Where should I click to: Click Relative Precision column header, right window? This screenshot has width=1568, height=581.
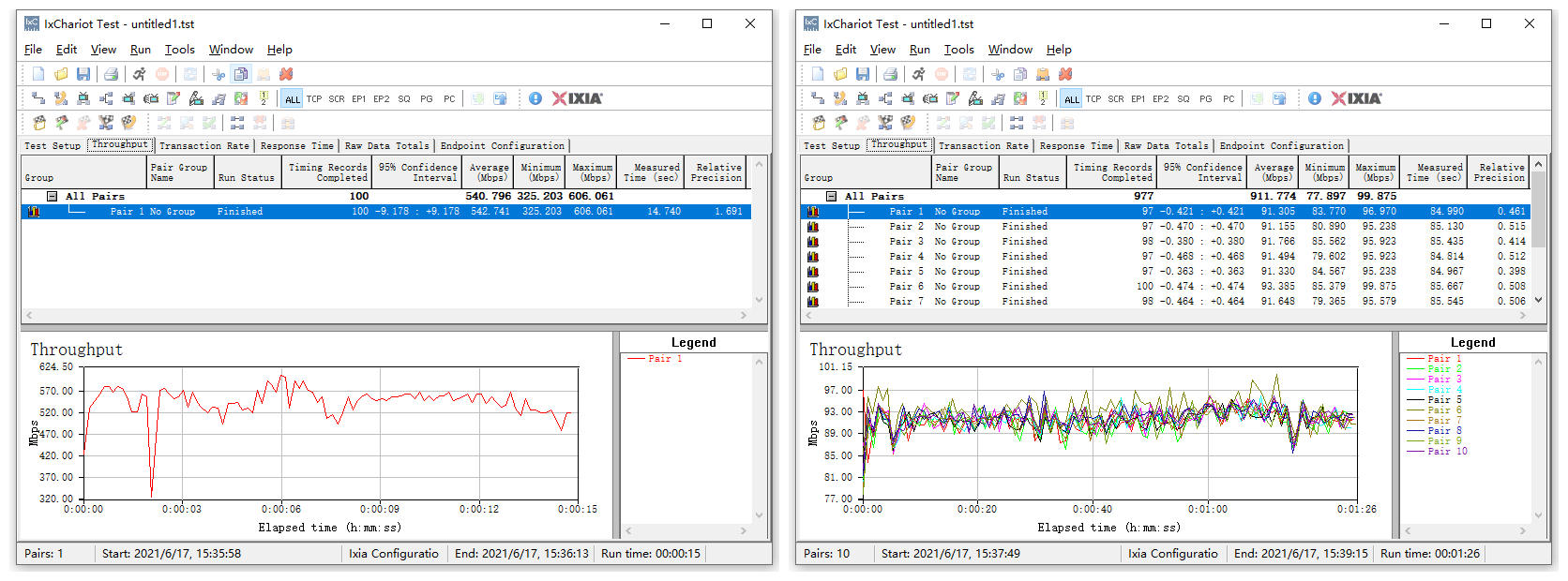point(1500,171)
